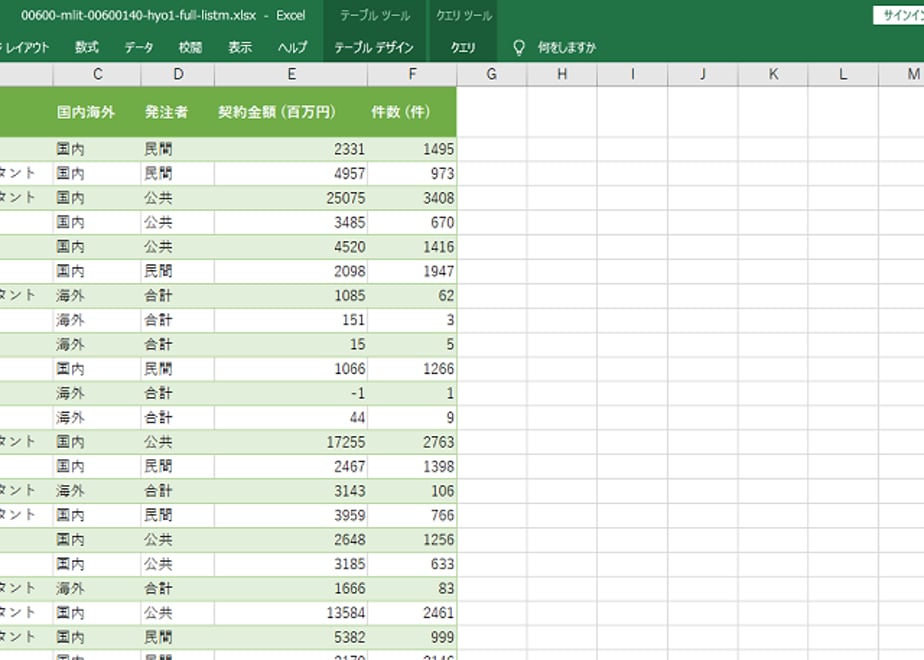Select the cell containing 2467

[291, 467]
